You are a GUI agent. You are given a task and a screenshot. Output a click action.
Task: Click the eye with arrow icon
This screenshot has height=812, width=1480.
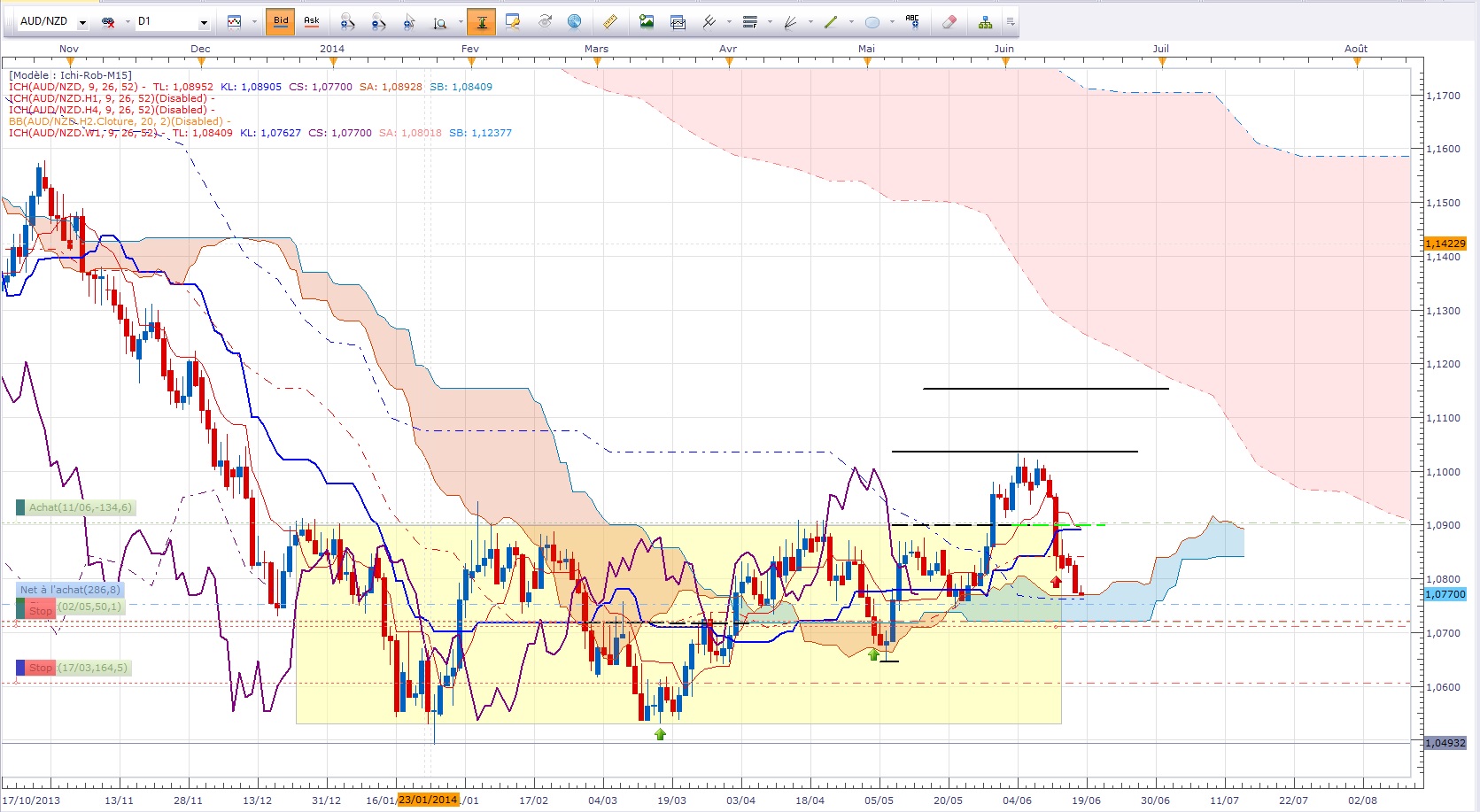pyautogui.click(x=545, y=21)
